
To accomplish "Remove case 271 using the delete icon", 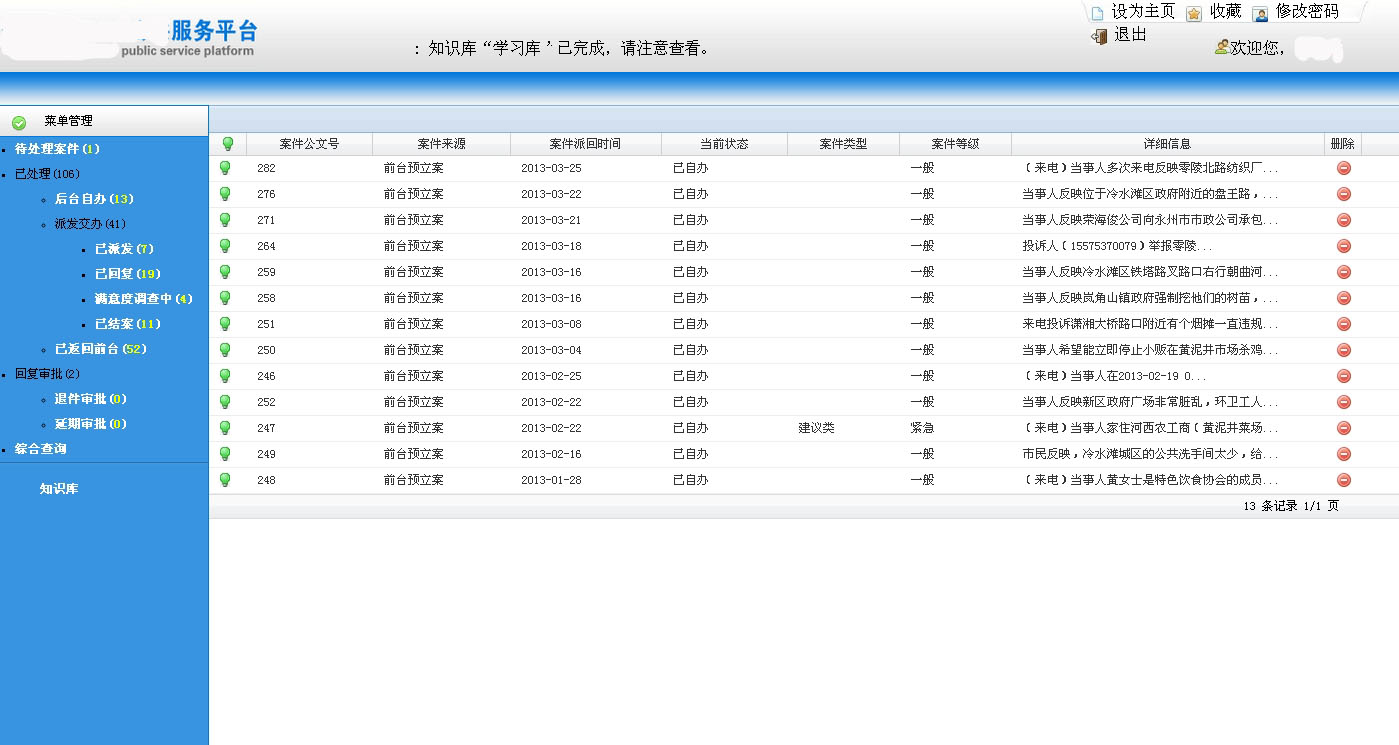I will pyautogui.click(x=1343, y=220).
